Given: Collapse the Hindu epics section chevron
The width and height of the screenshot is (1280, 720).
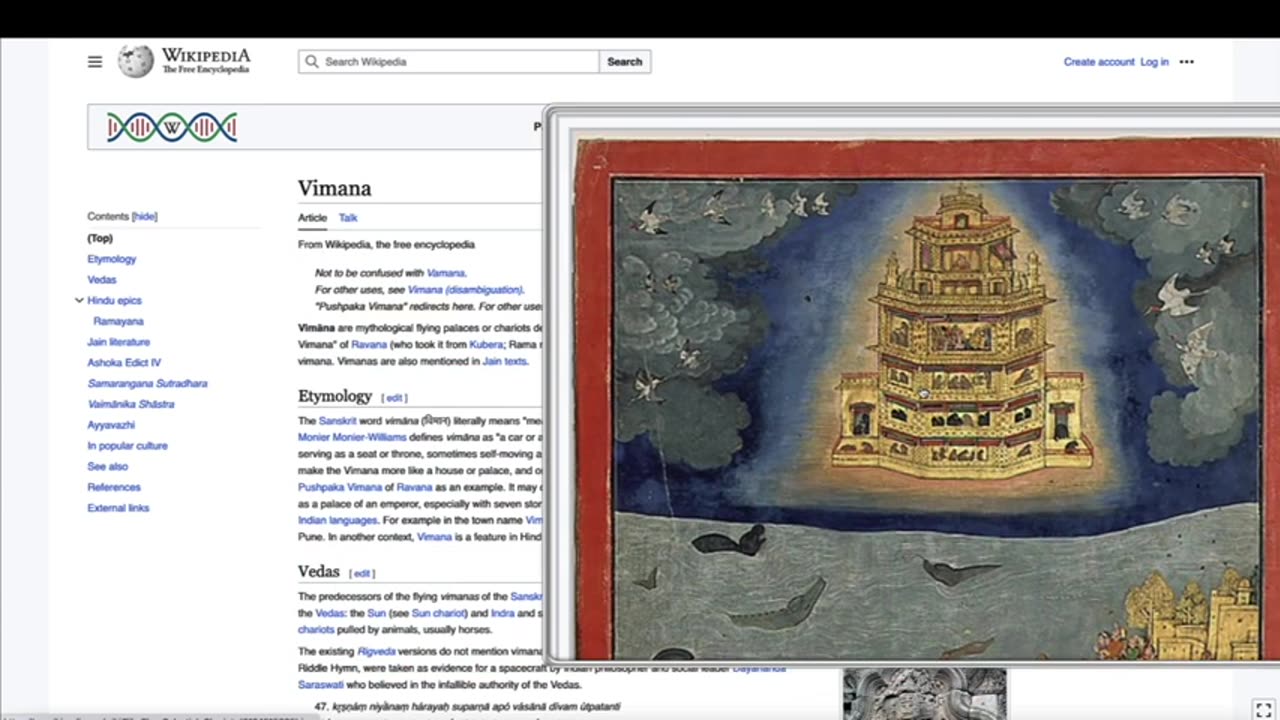Looking at the screenshot, I should (x=79, y=300).
